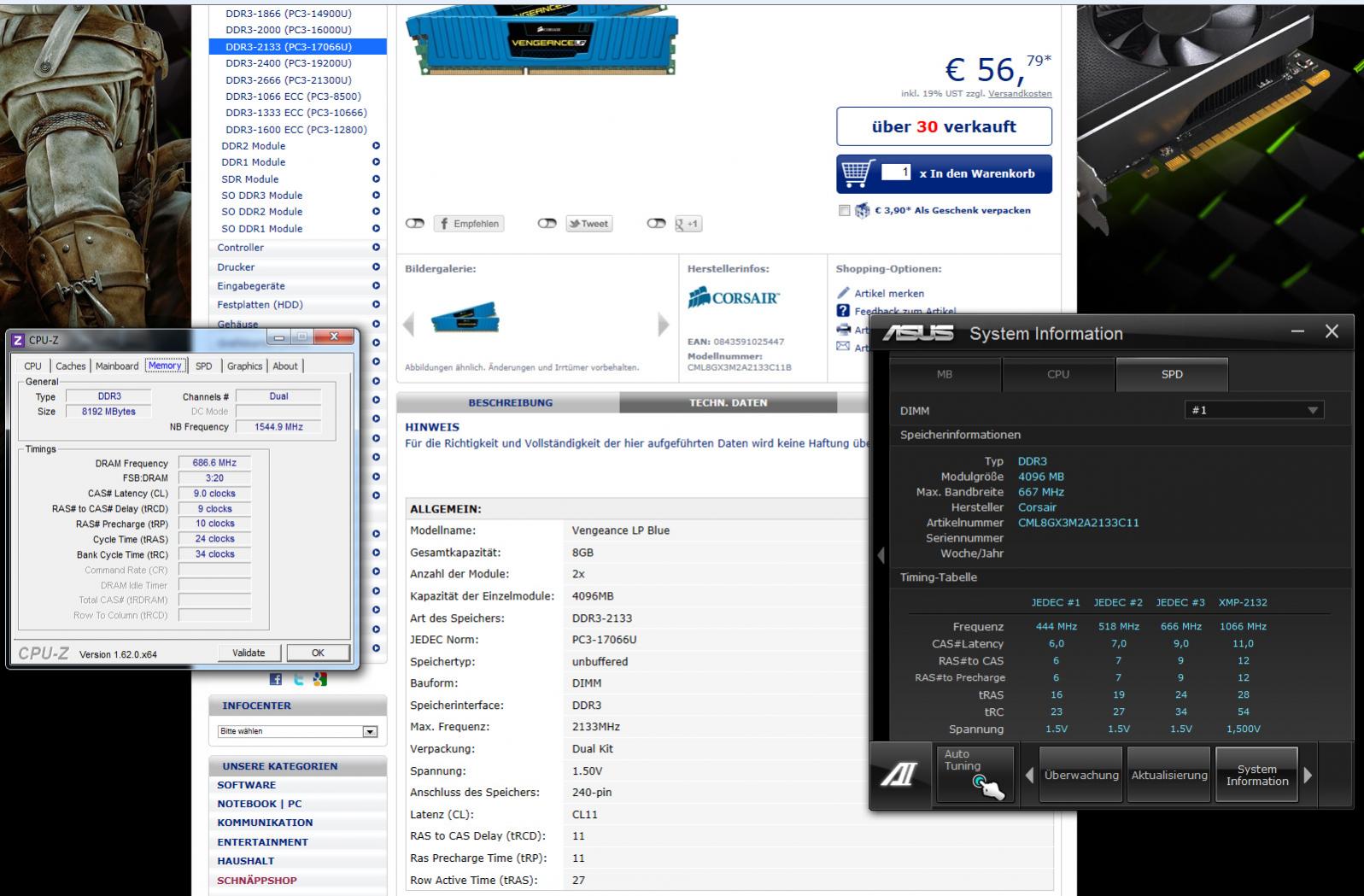
Task: Click the Google +1 button
Action: [688, 224]
